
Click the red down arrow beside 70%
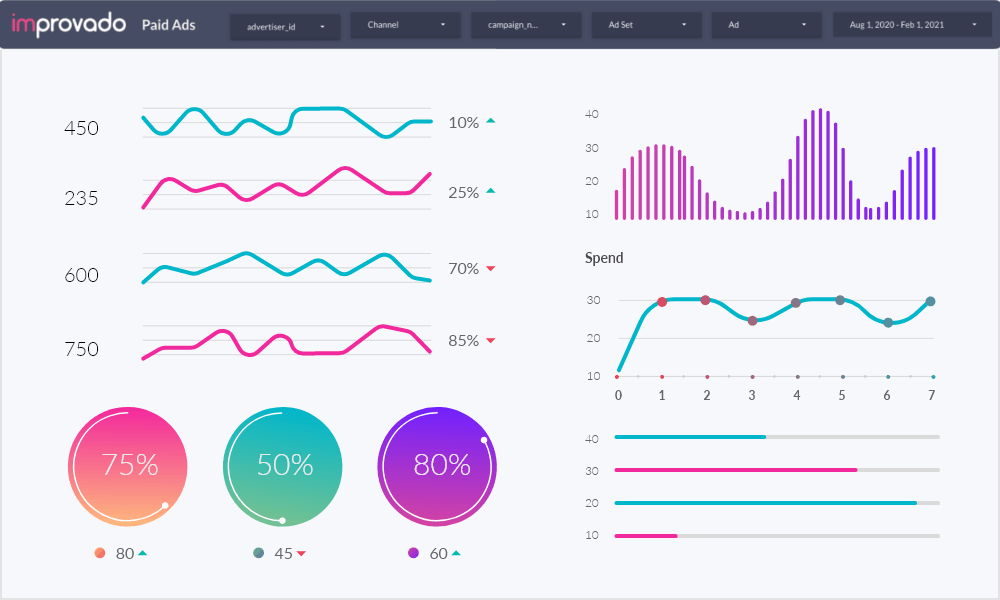(x=491, y=269)
